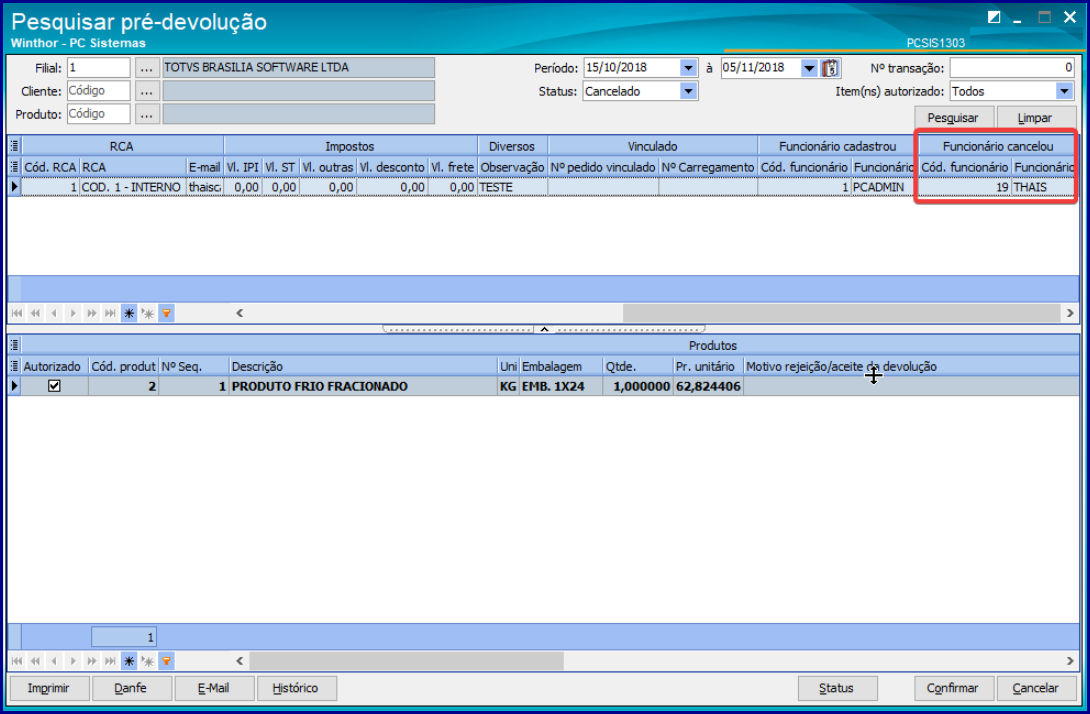The width and height of the screenshot is (1090, 714).
Task: Click the first-record navigator icon in upper grid
Action: click(17, 314)
